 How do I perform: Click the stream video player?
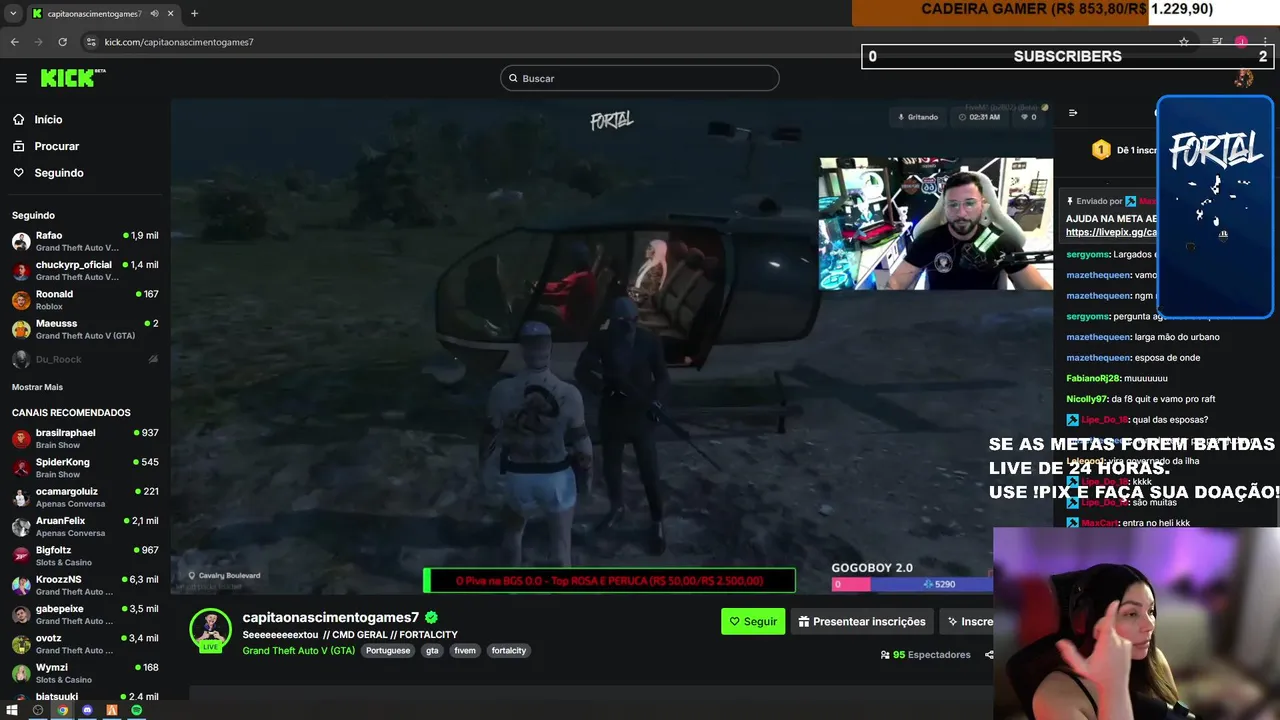[611, 346]
